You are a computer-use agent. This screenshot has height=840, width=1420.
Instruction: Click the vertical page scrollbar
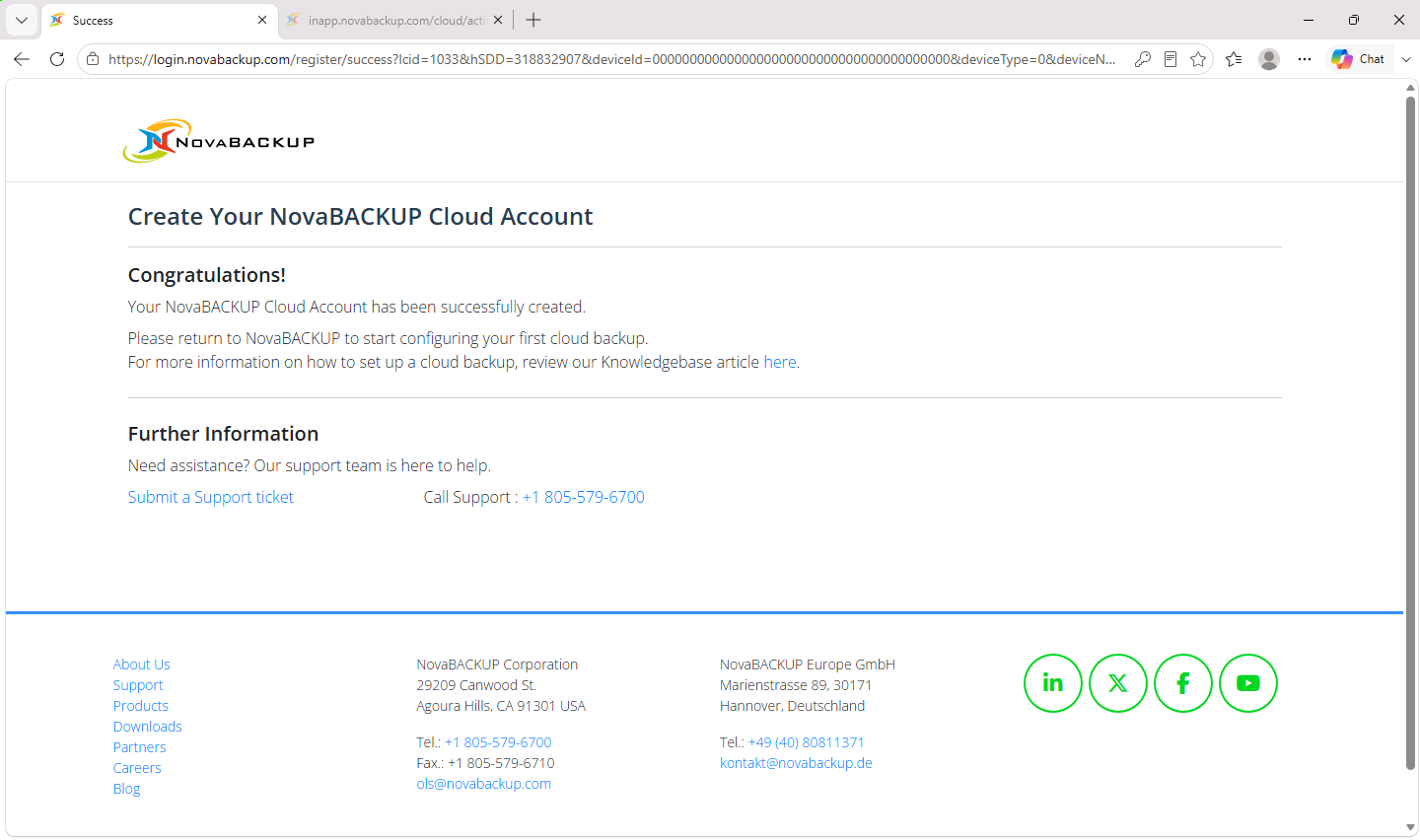coord(1410,434)
